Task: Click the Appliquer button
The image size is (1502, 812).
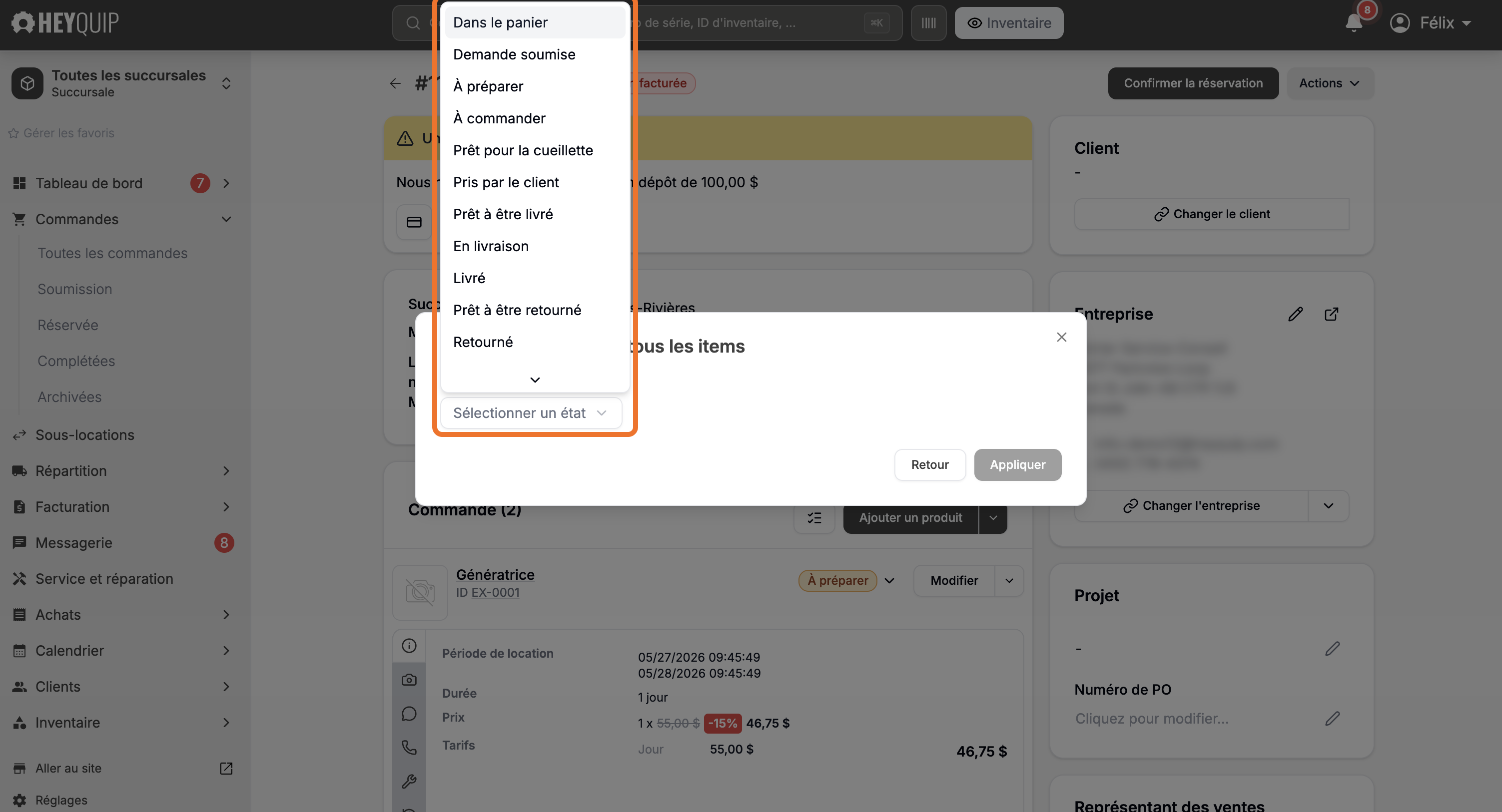Action: pos(1017,464)
